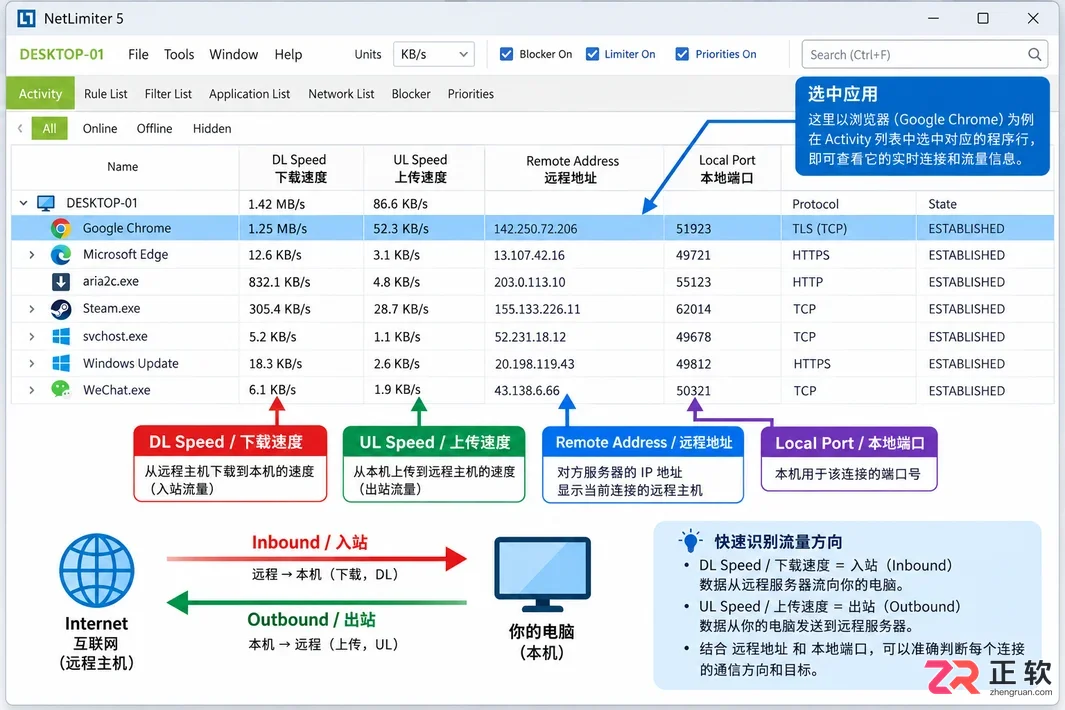Click the State column label
The width and height of the screenshot is (1065, 710).
tap(942, 204)
